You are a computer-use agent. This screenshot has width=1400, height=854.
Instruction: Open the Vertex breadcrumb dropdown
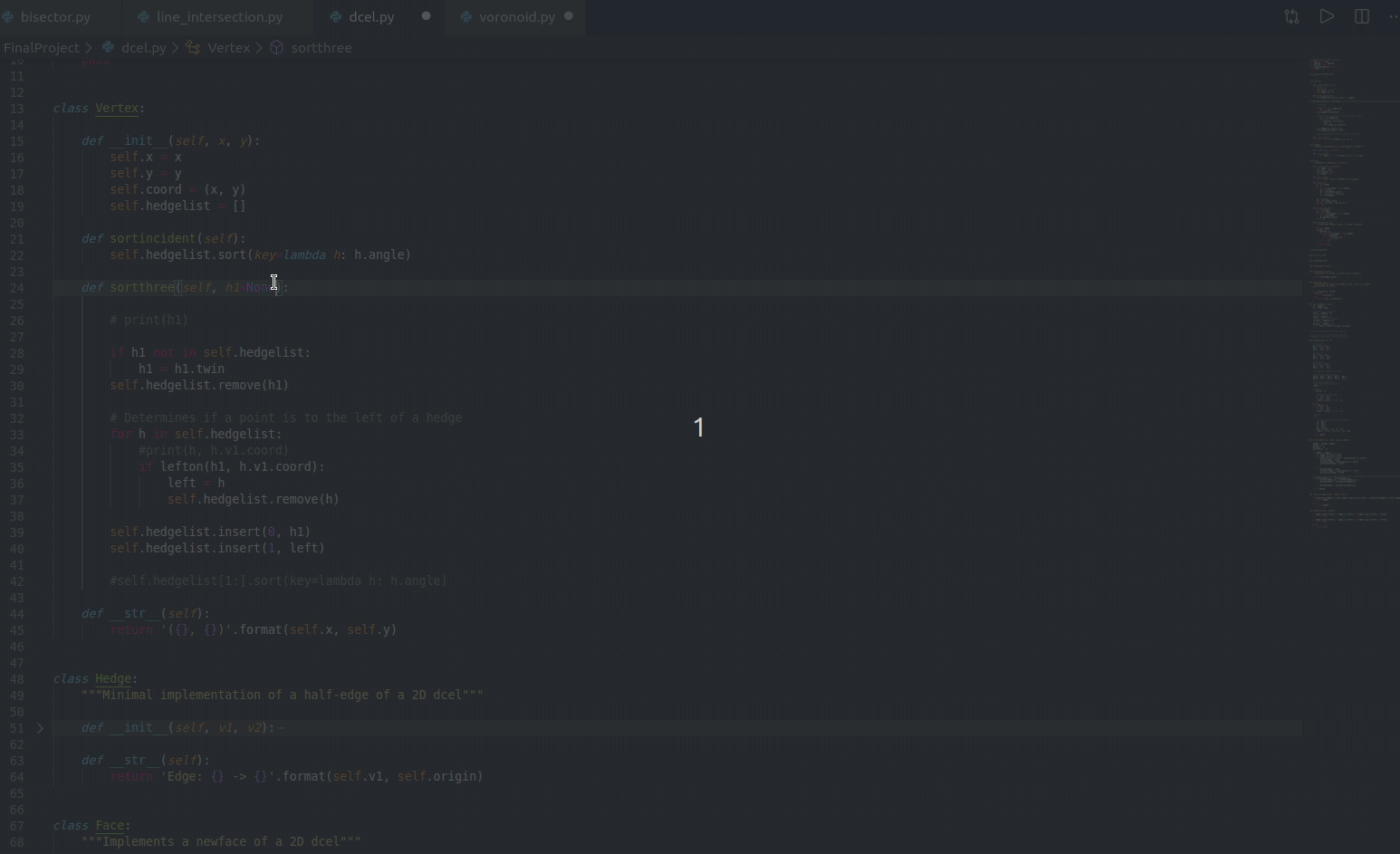coord(228,47)
